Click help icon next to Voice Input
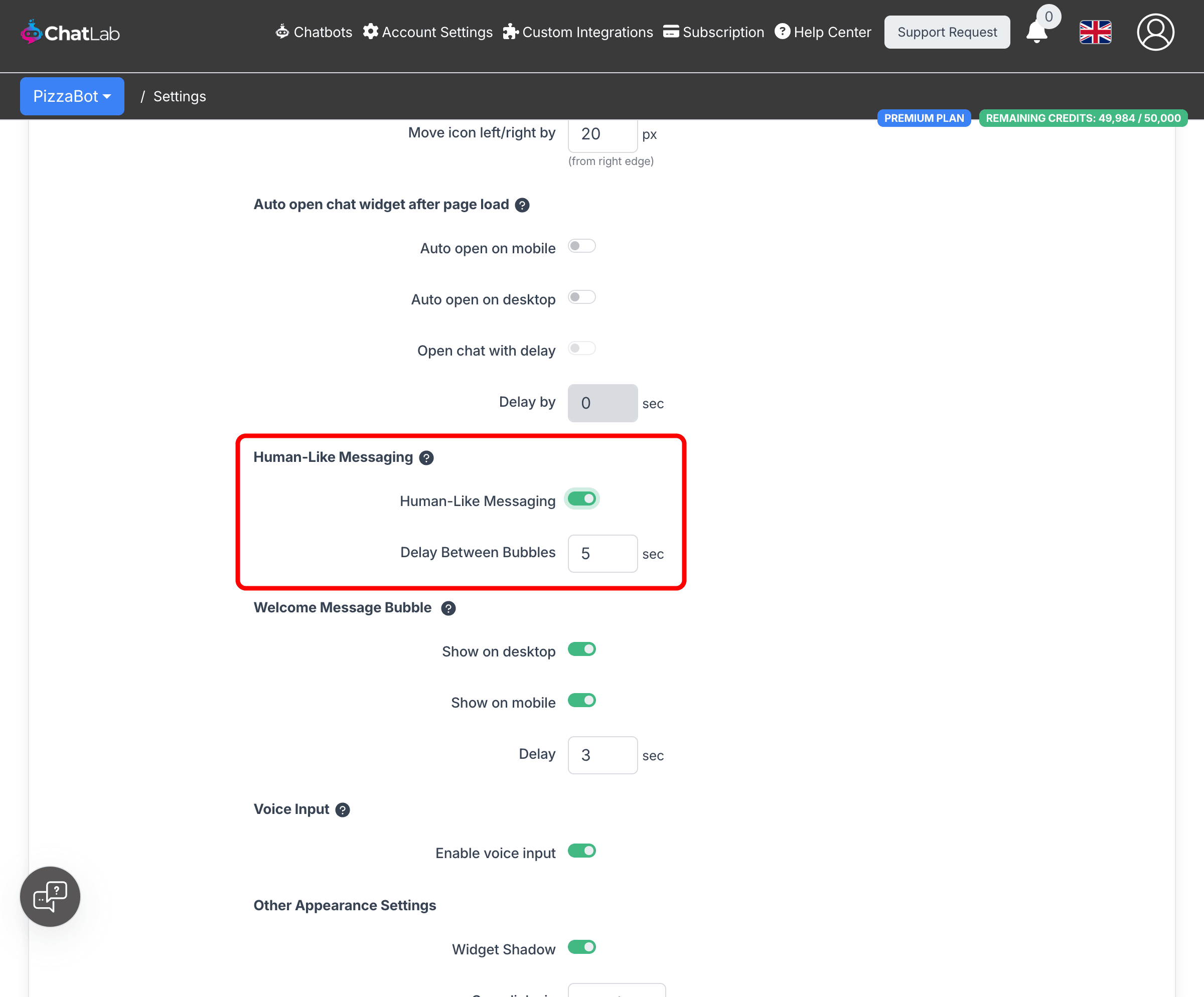This screenshot has height=997, width=1204. pos(342,810)
